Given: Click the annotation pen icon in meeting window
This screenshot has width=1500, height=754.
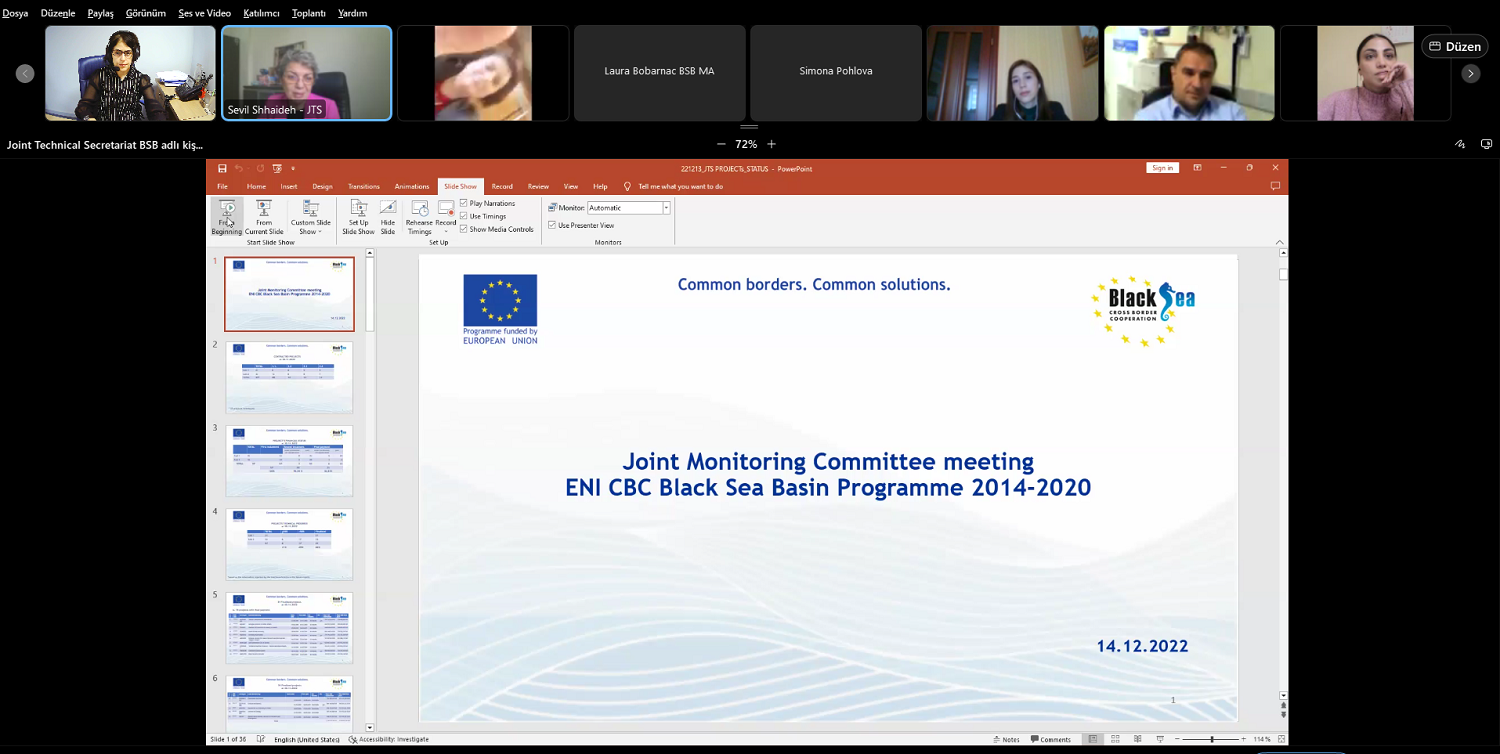Looking at the screenshot, I should pyautogui.click(x=1460, y=145).
